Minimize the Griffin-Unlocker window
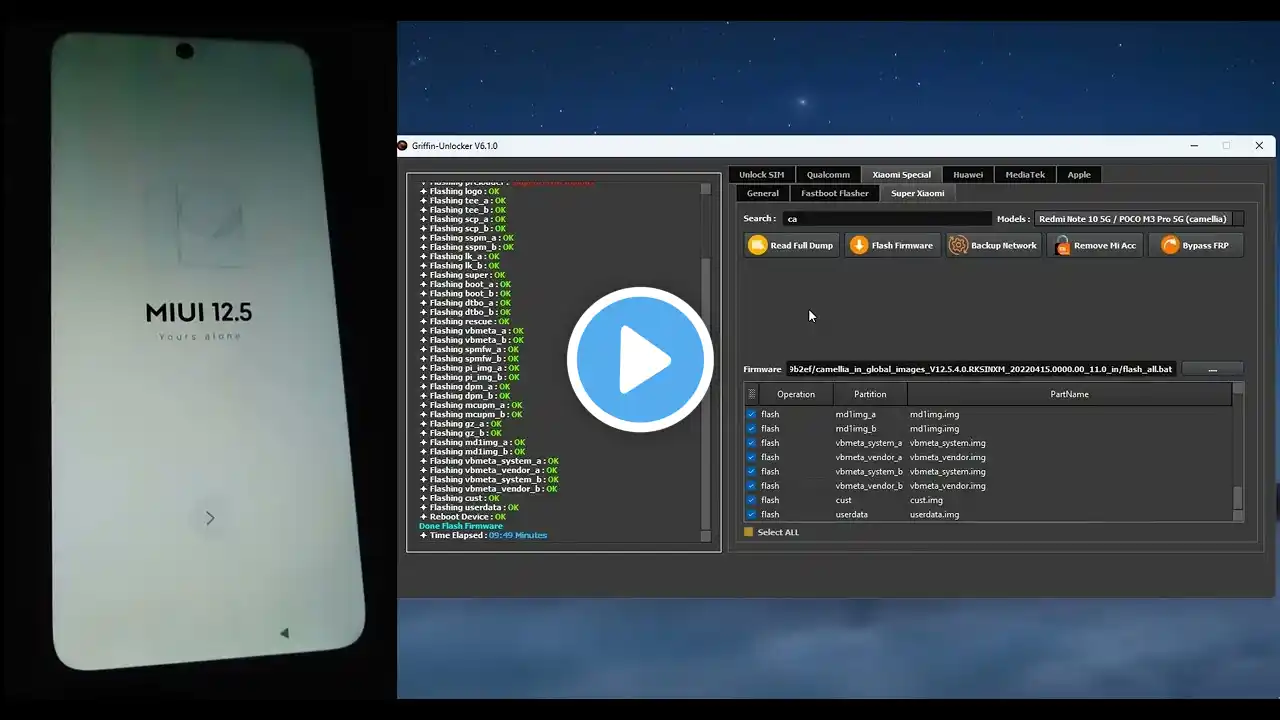This screenshot has height=720, width=1280. pyautogui.click(x=1194, y=146)
